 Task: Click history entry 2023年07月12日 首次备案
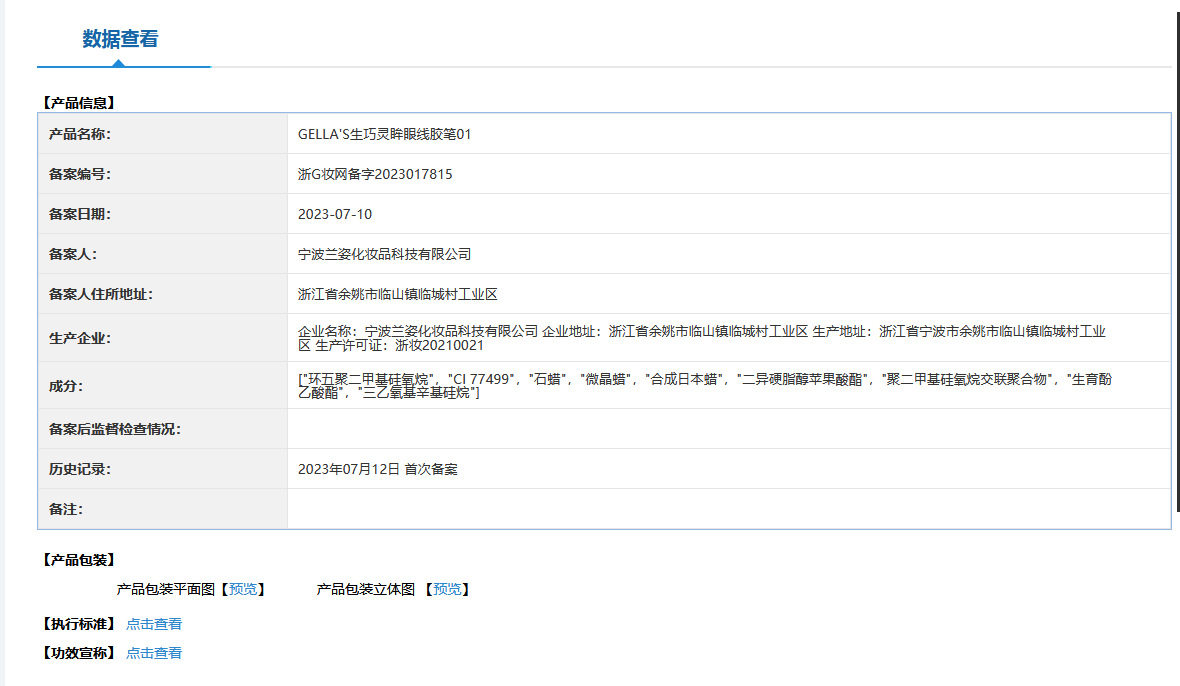pyautogui.click(x=378, y=469)
